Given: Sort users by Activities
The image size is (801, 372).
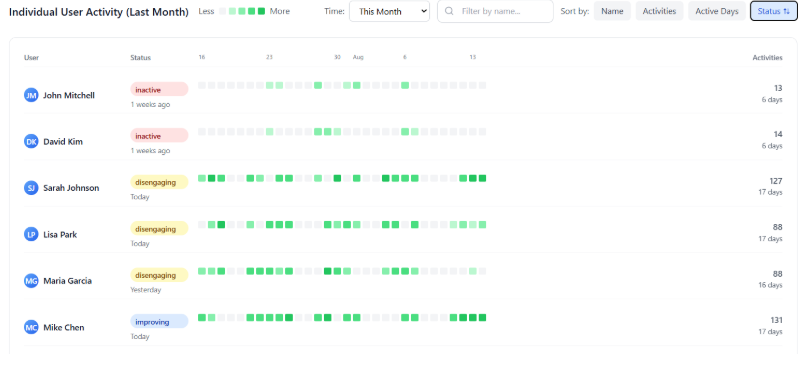Looking at the screenshot, I should coord(659,11).
